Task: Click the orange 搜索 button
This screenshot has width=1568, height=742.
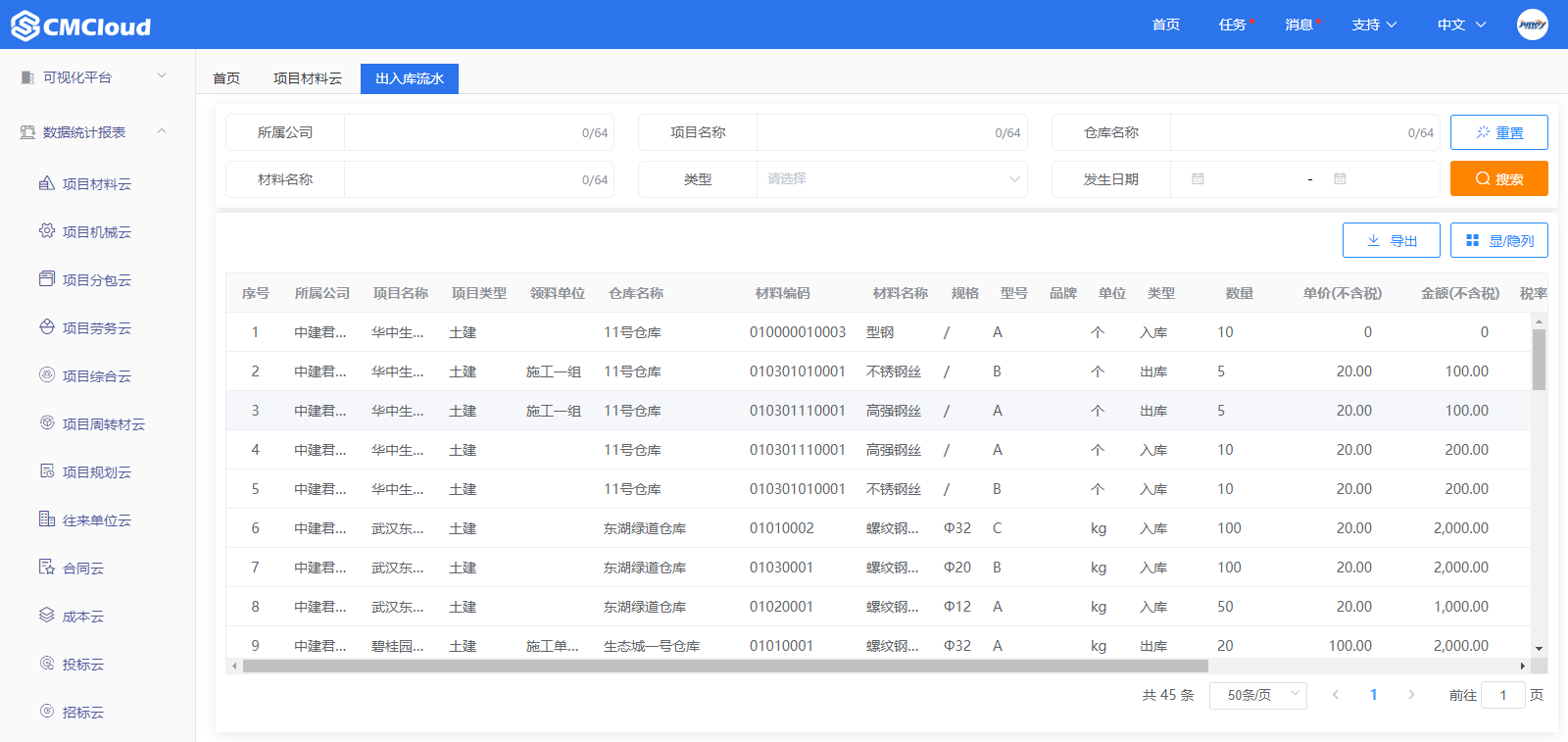Action: [x=1499, y=178]
